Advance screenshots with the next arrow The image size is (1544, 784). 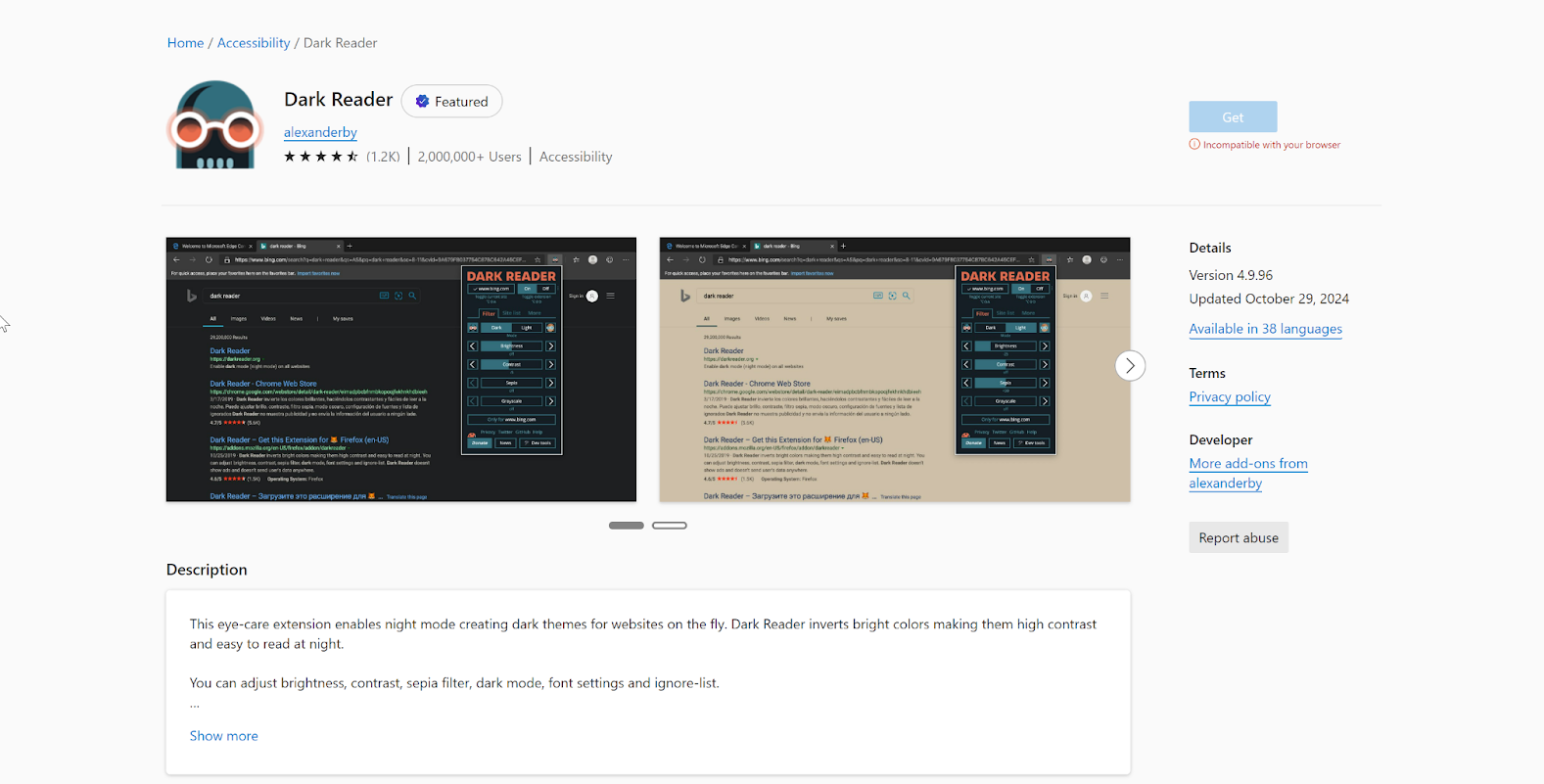[1129, 366]
